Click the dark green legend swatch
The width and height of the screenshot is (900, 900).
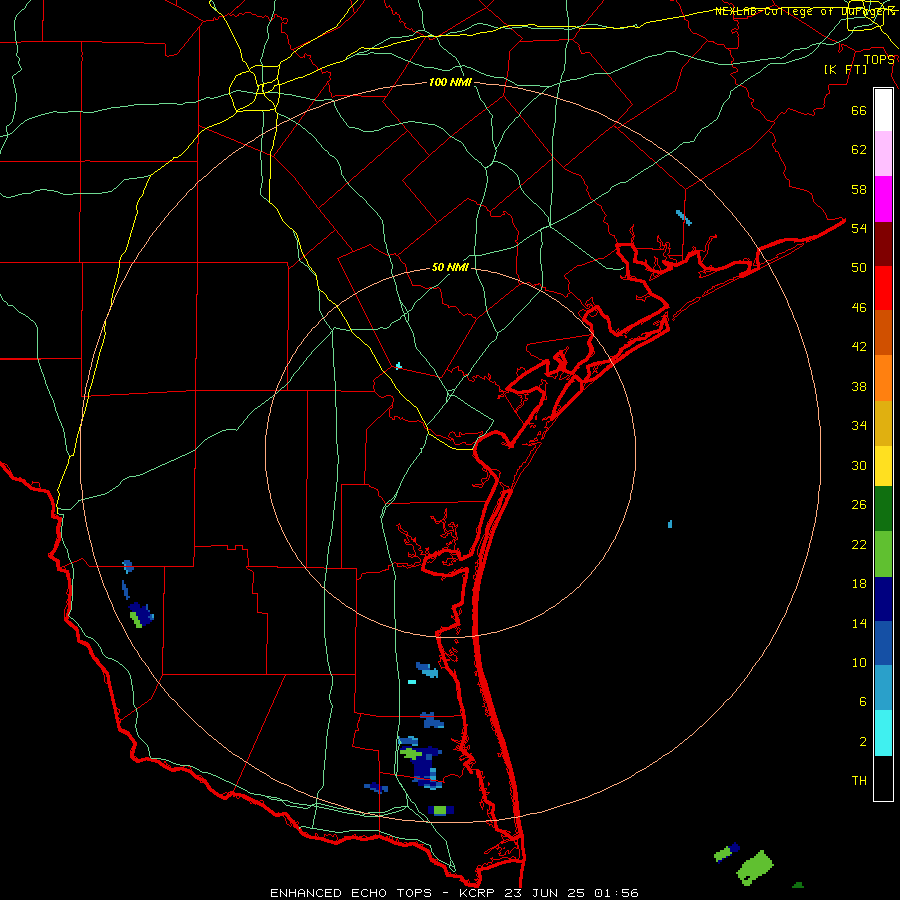tap(883, 509)
